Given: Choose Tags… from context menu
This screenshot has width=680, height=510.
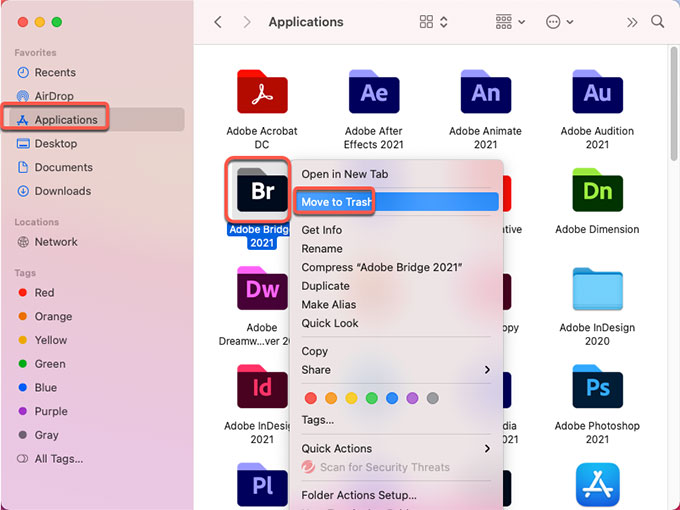Looking at the screenshot, I should [317, 420].
